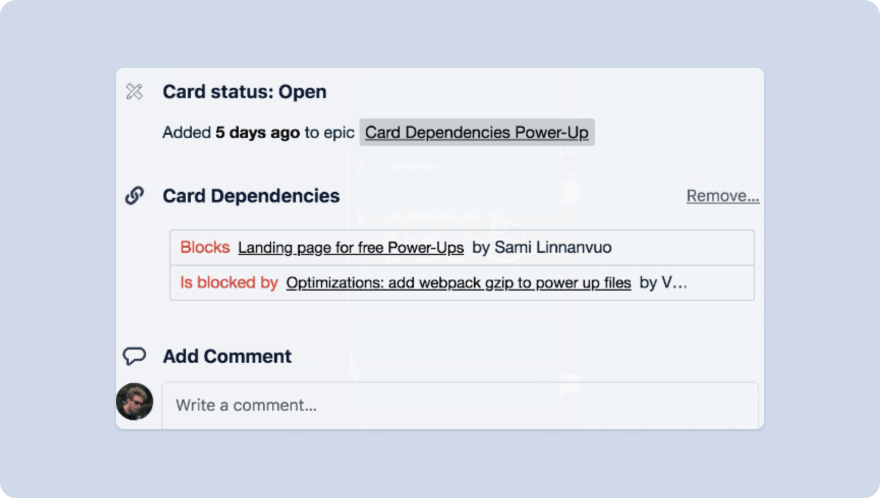Screen dimensions: 880x498
Task: Open the Landing page for free Power-Ups card
Action: coord(351,248)
